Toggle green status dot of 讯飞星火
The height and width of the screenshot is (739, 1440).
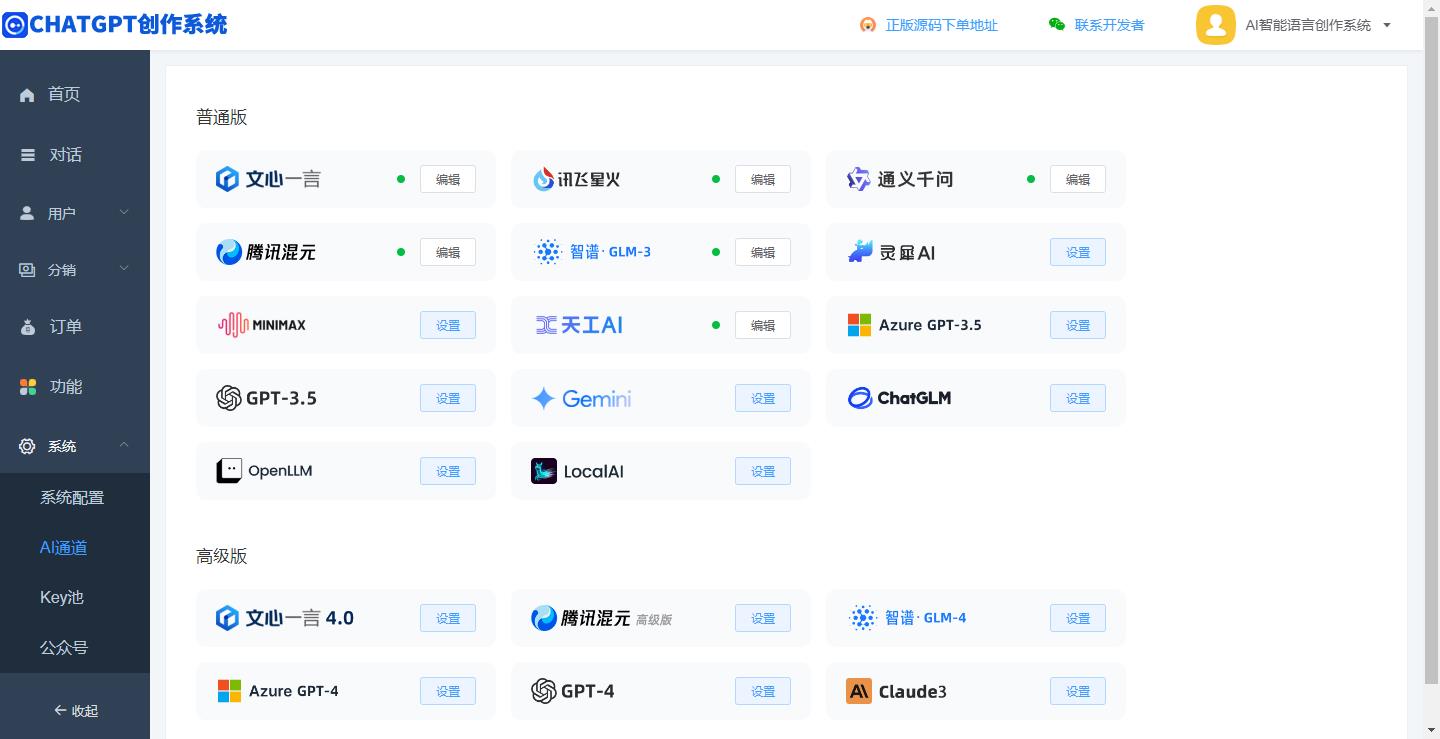pos(716,179)
